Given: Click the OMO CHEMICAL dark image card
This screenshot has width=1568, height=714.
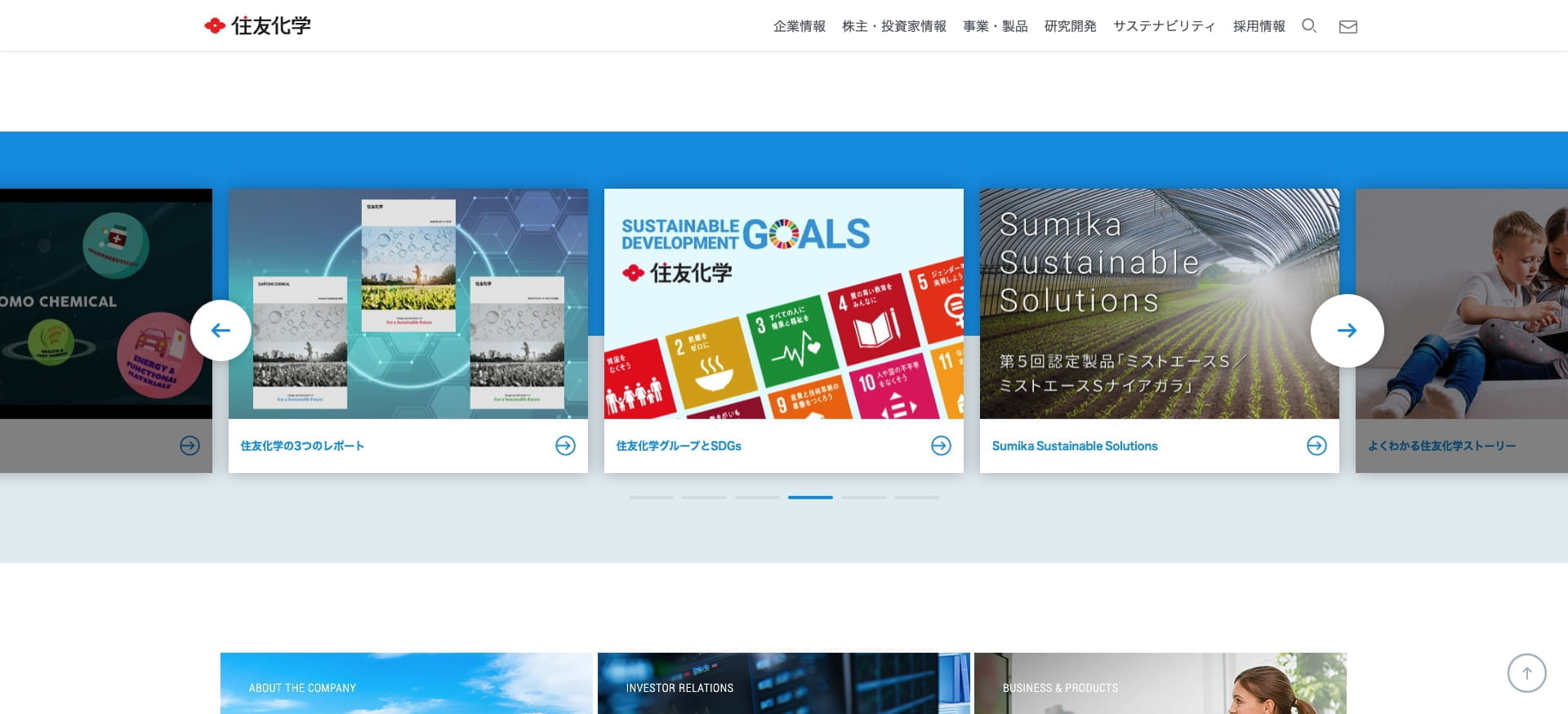Looking at the screenshot, I should point(106,304).
